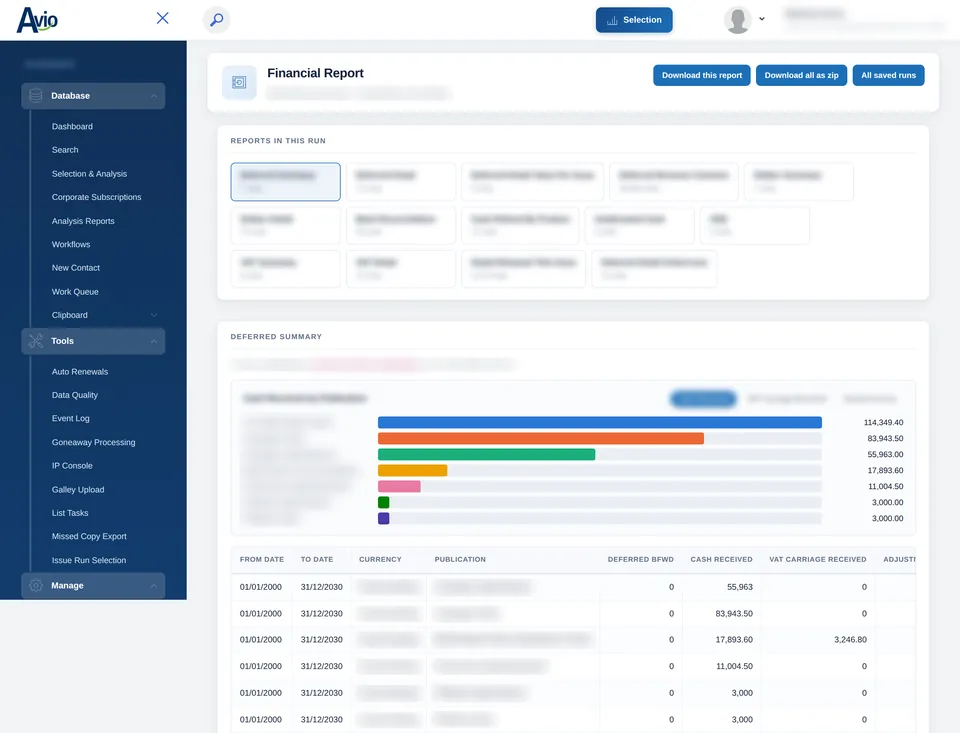The height and width of the screenshot is (733, 960).
Task: Click cash received value 83,943.50
Action: [733, 613]
